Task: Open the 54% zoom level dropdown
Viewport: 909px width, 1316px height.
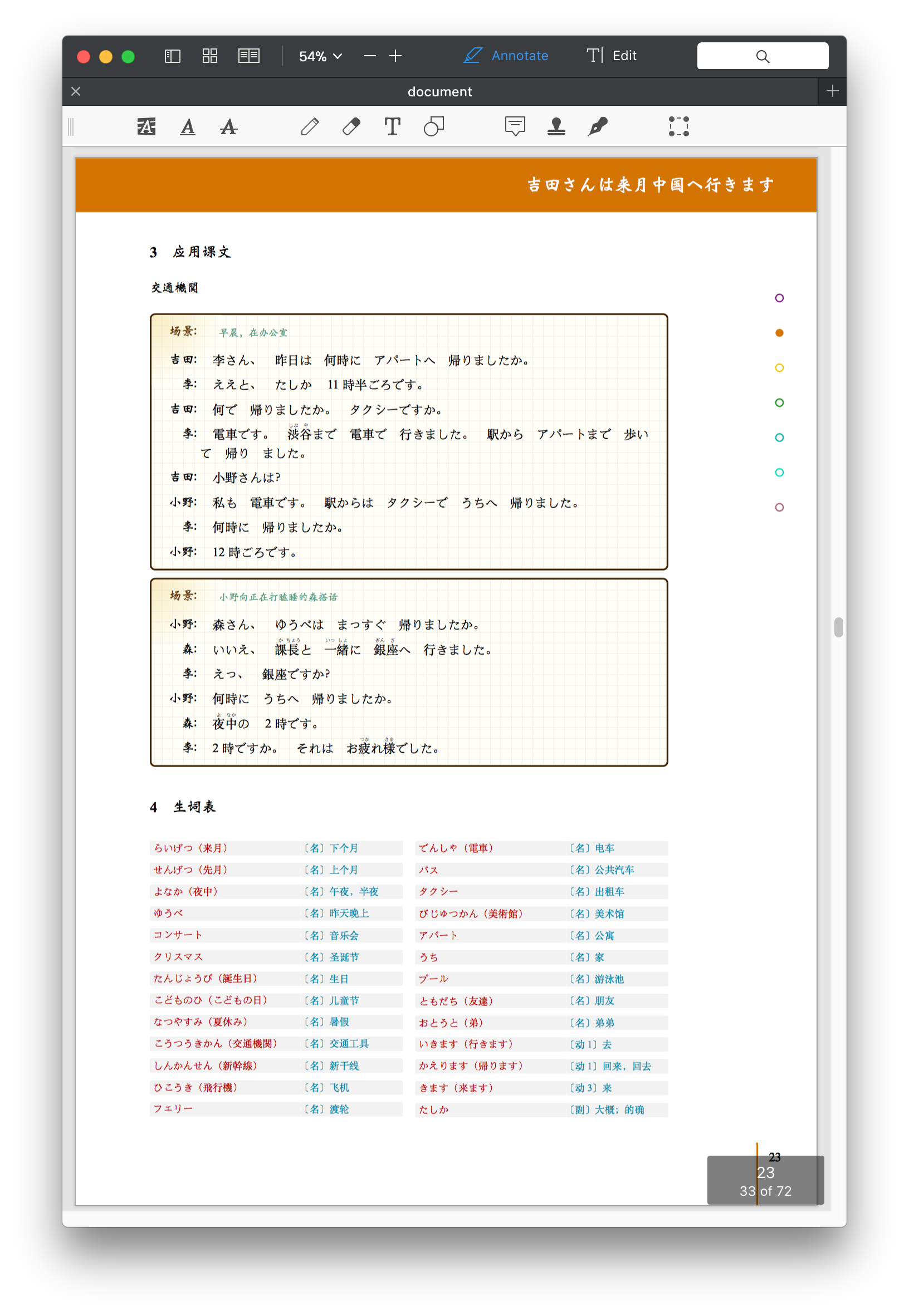Action: tap(321, 56)
